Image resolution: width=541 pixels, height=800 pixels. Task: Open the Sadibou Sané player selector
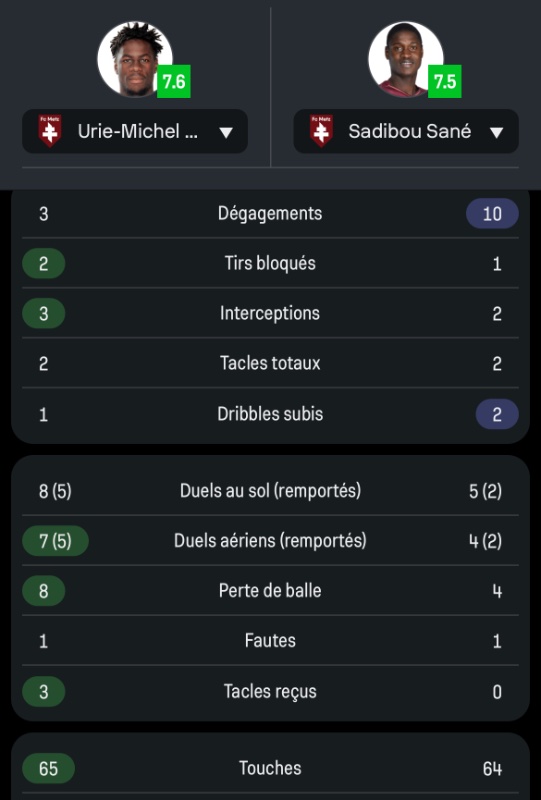(406, 131)
